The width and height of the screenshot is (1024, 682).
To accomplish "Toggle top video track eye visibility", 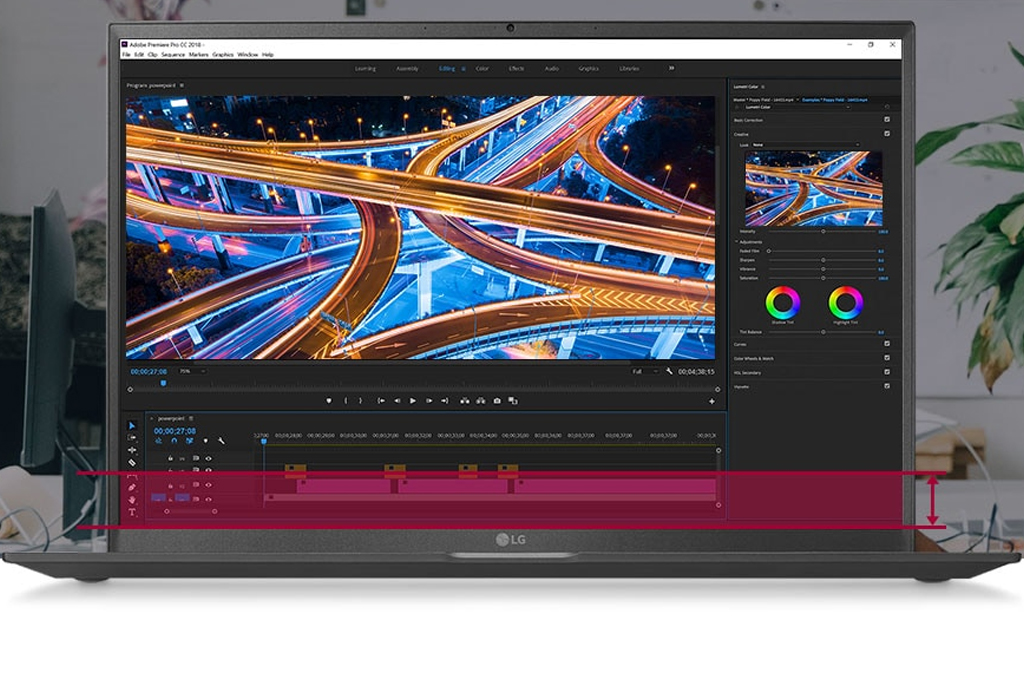I will point(208,459).
